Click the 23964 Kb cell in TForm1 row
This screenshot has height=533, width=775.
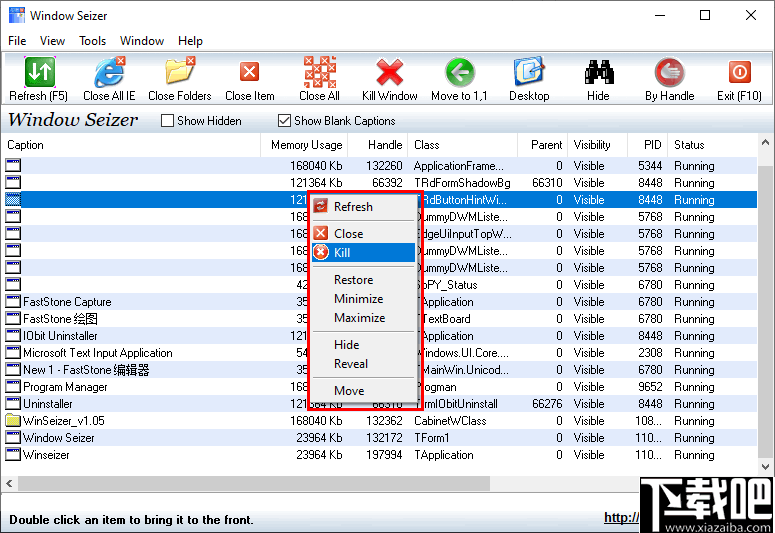pyautogui.click(x=319, y=438)
